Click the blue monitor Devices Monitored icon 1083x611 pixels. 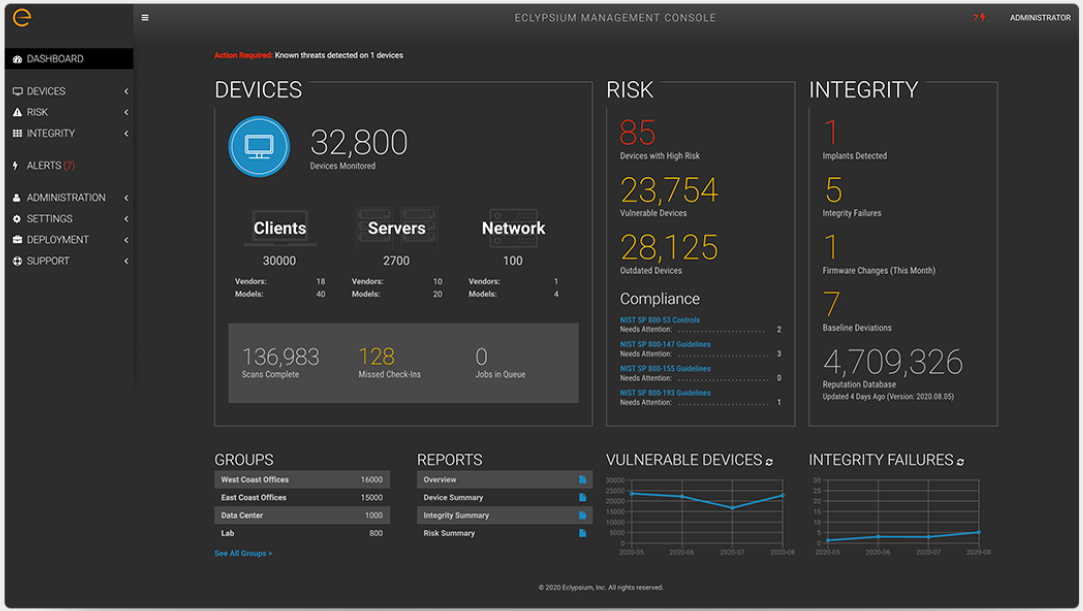(259, 146)
